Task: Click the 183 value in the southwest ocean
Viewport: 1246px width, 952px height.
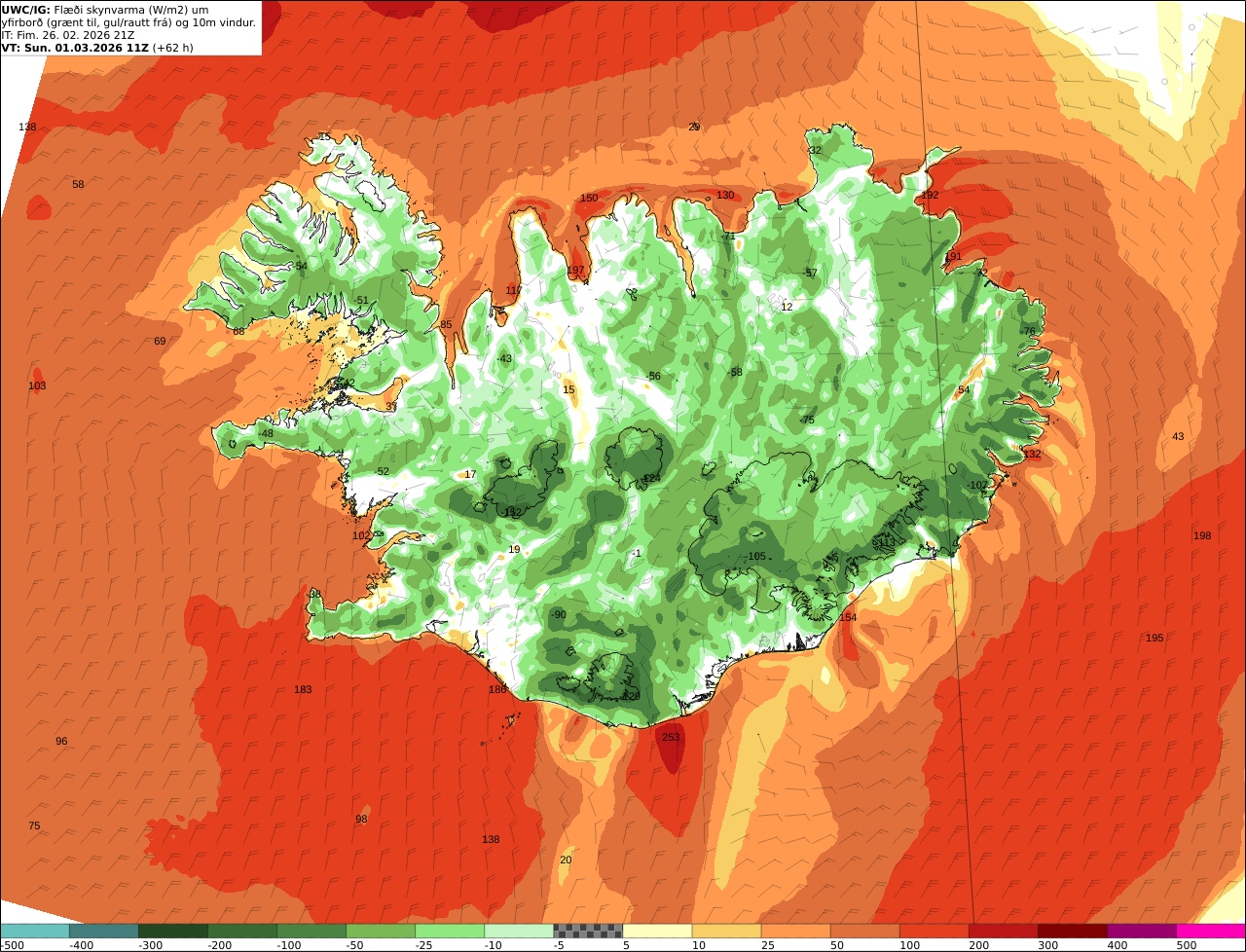Action: point(303,690)
